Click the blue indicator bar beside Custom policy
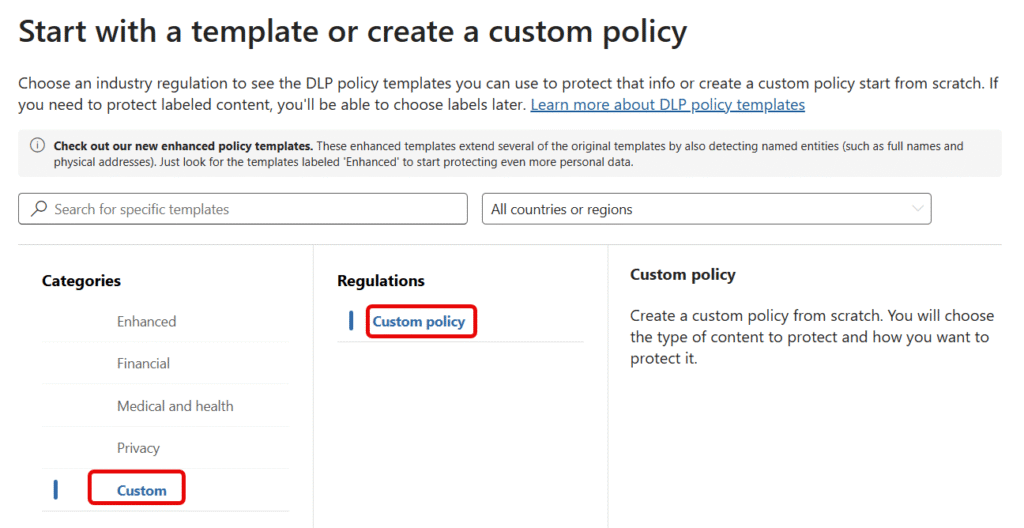 click(351, 321)
